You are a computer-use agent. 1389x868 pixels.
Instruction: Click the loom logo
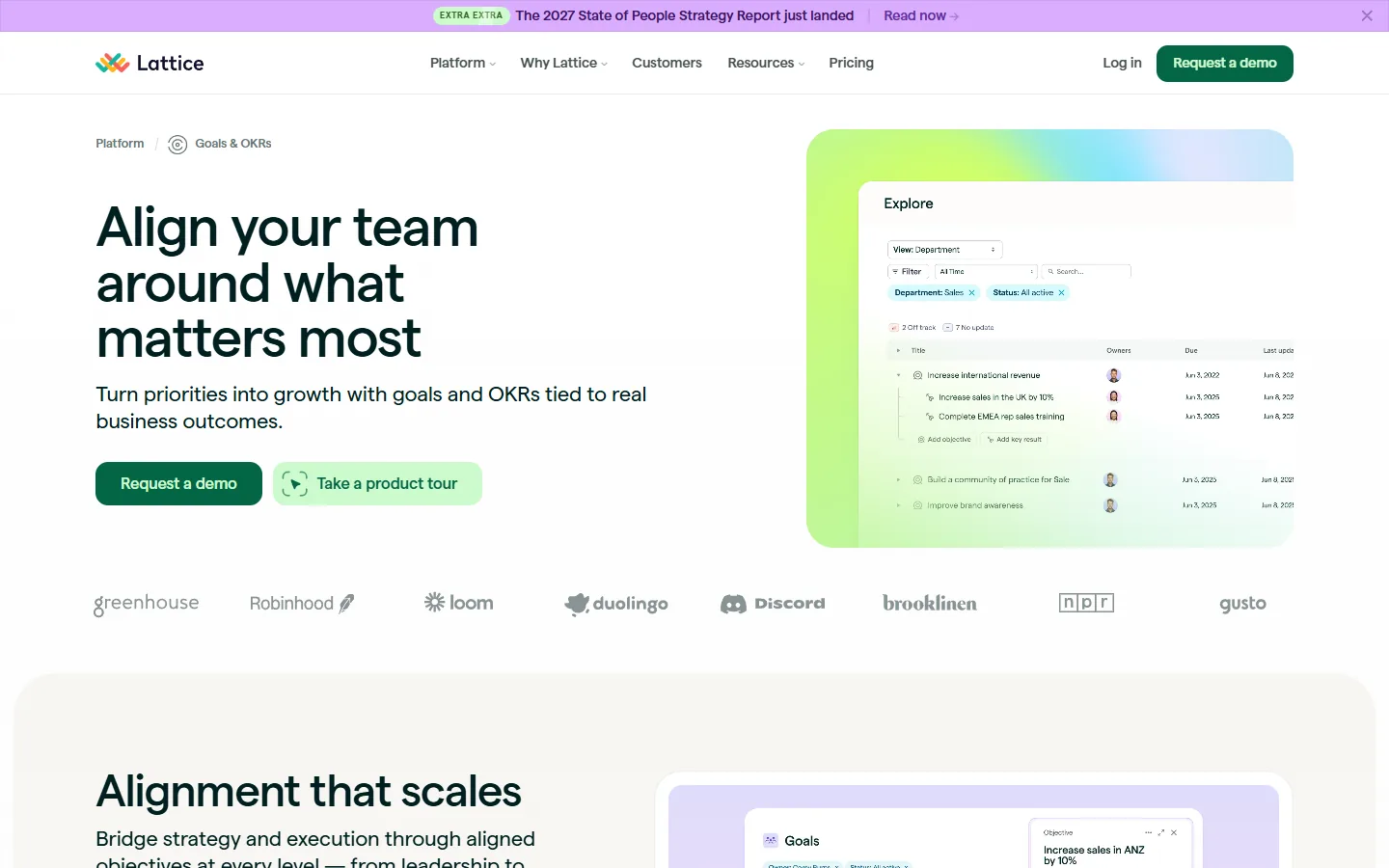point(459,603)
